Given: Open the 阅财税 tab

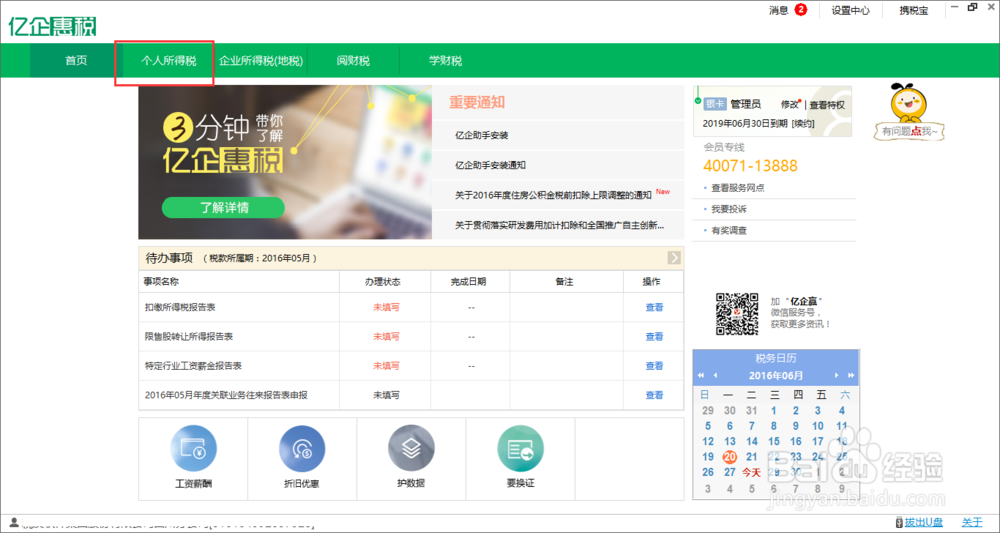Looking at the screenshot, I should pyautogui.click(x=353, y=61).
